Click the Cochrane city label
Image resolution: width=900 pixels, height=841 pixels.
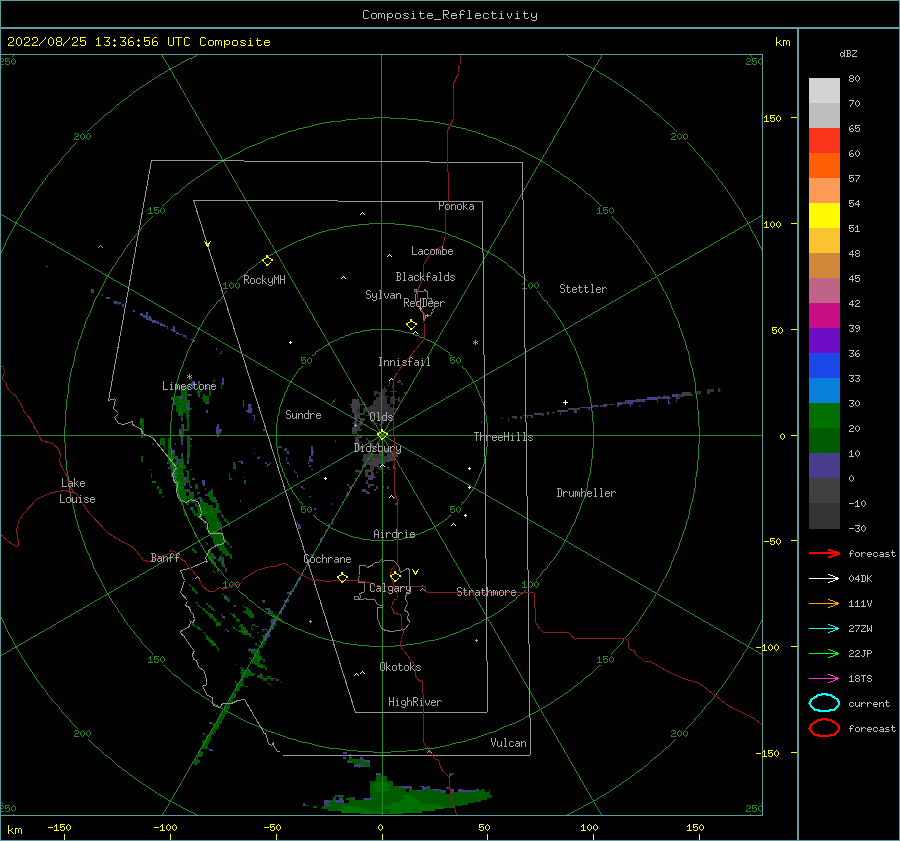[327, 559]
